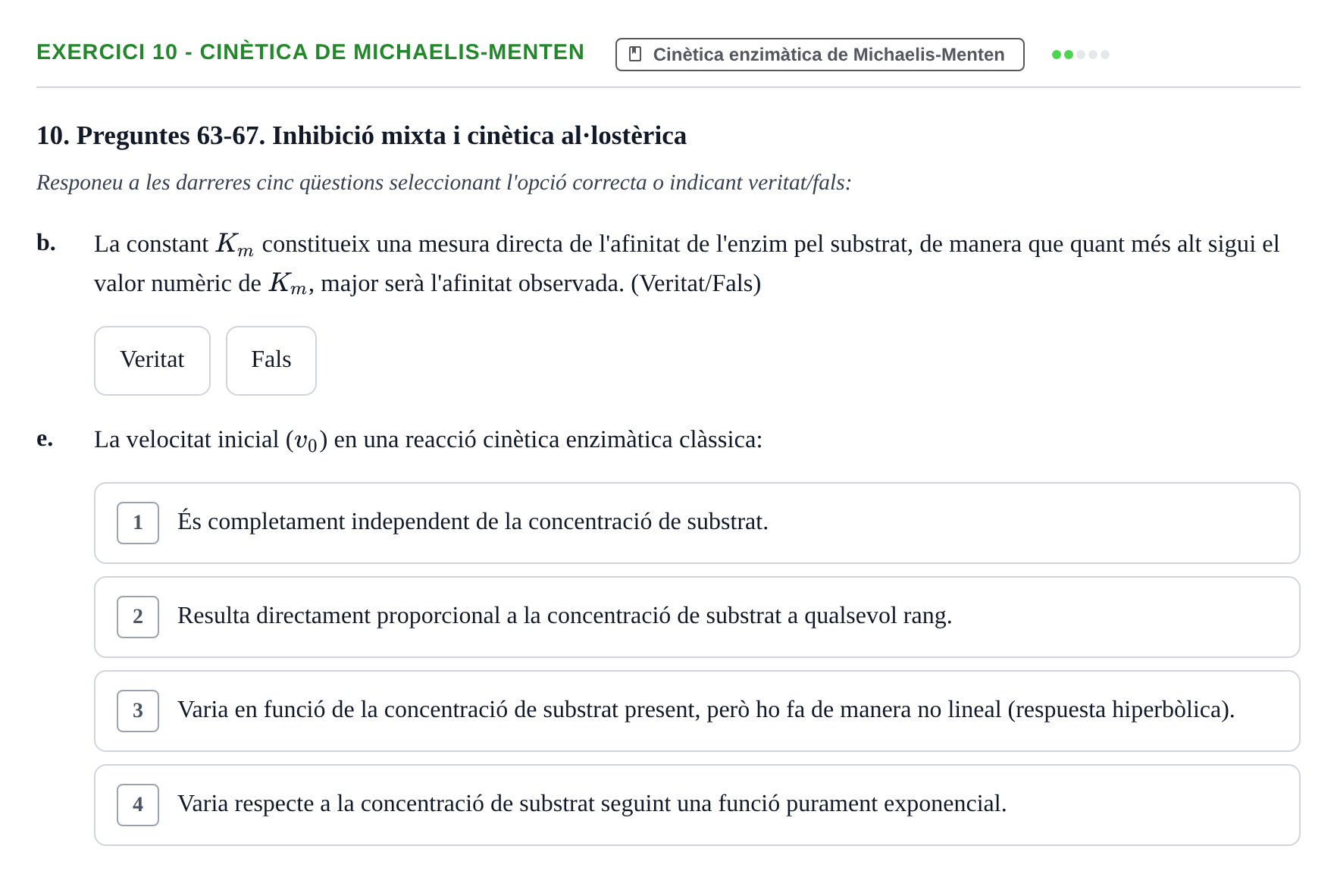The image size is (1337, 896).
Task: Click the number 1 badge in answer list
Action: 137,522
